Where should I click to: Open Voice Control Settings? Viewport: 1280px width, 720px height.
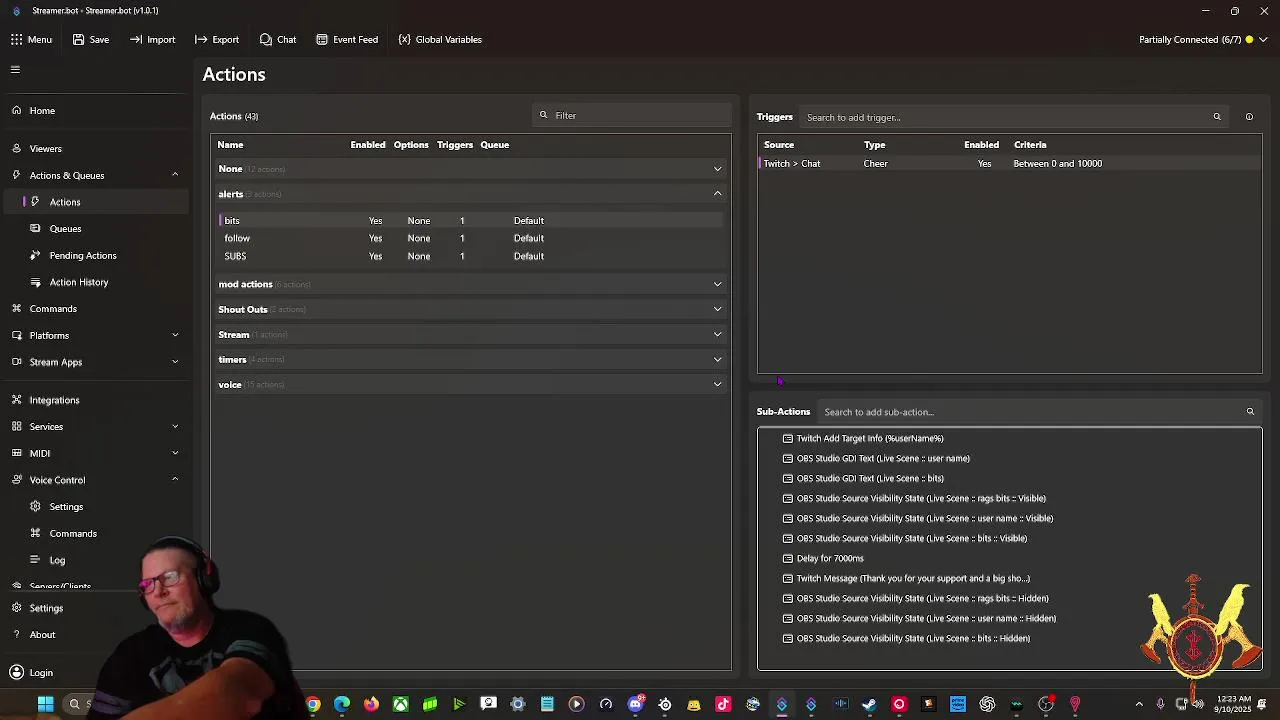point(95,507)
